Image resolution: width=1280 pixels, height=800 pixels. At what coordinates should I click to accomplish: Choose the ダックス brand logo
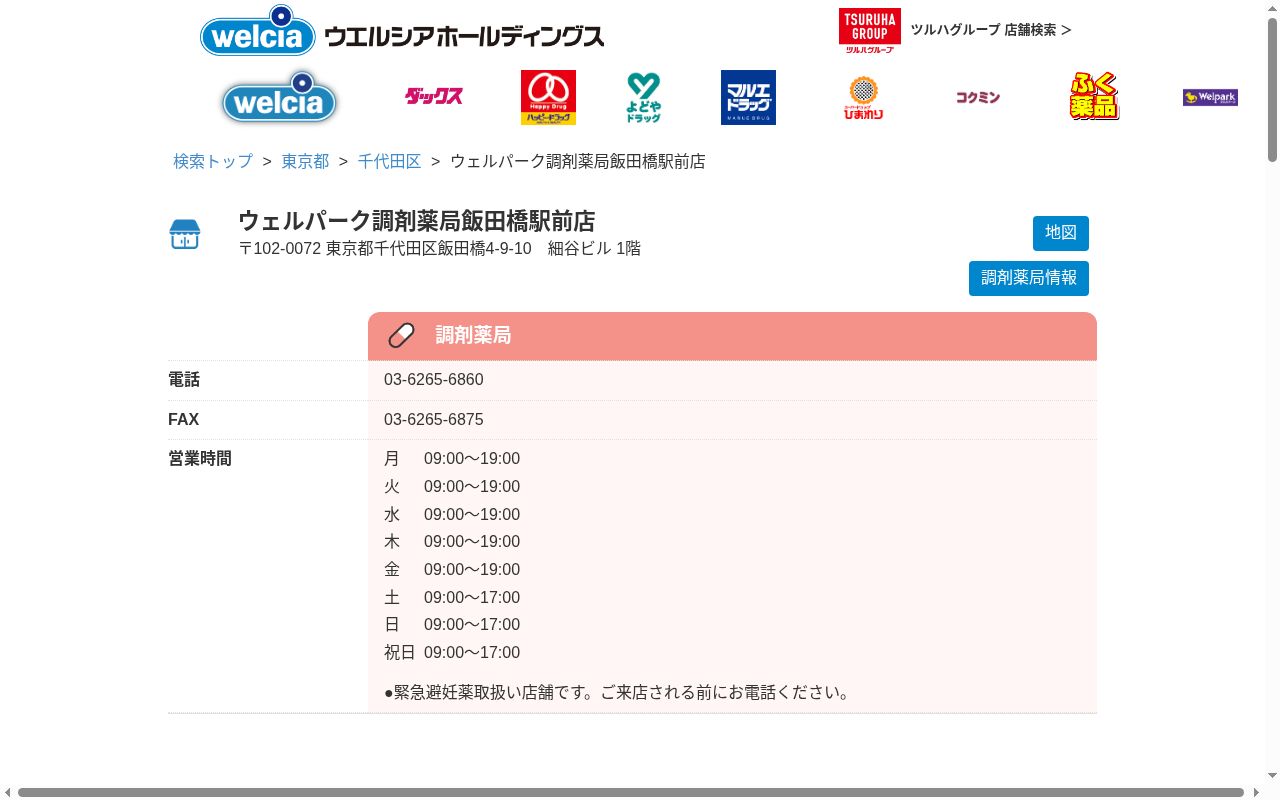pos(433,96)
